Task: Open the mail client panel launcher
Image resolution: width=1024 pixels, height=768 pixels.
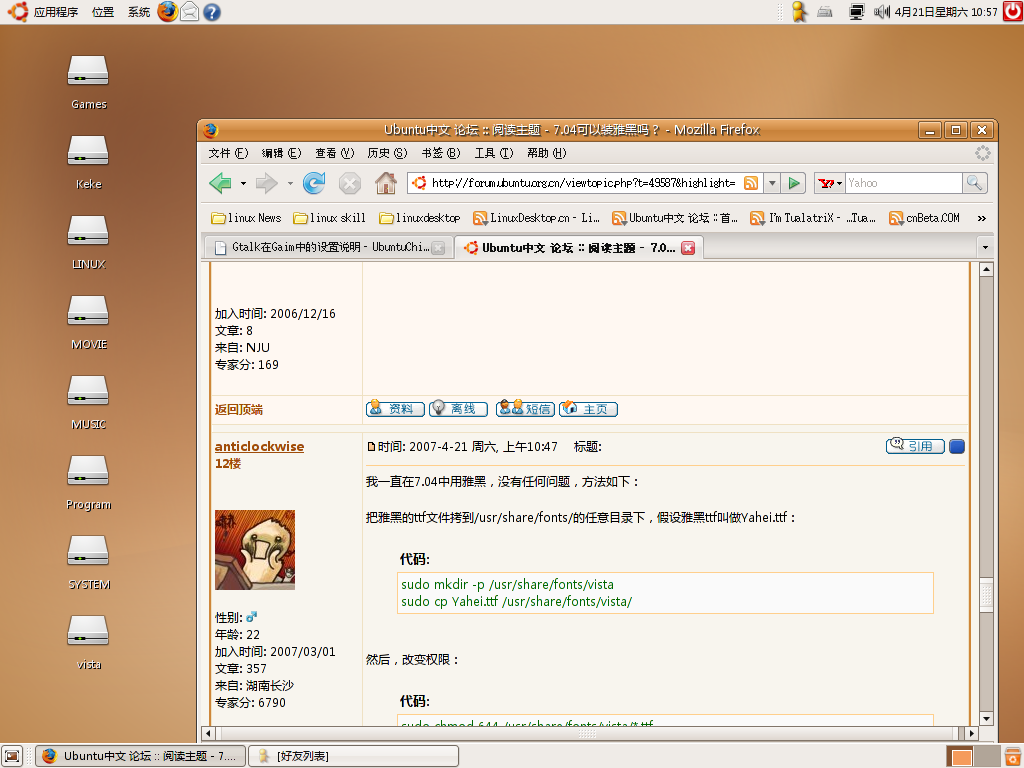Action: [189, 12]
